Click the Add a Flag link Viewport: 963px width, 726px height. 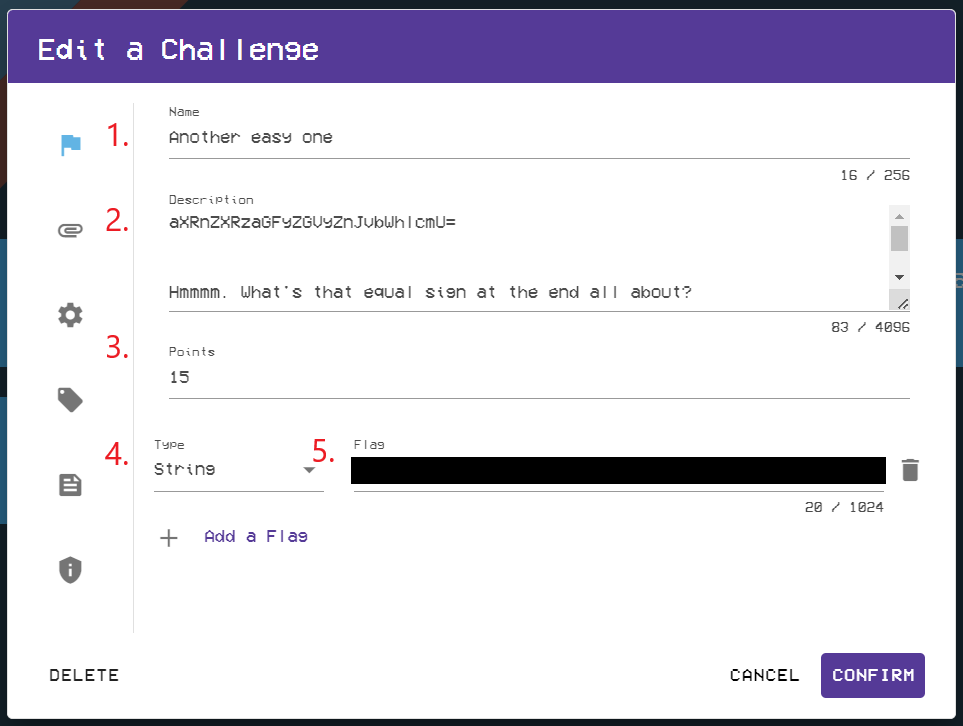coord(256,536)
